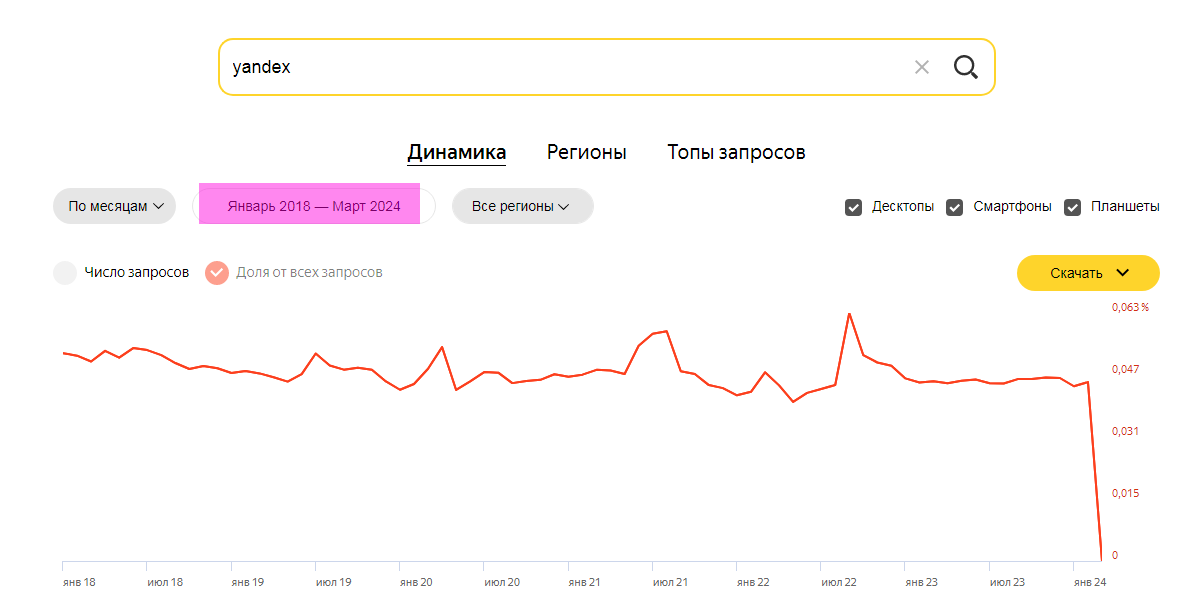Switch to the Топы запросов tab

[736, 153]
